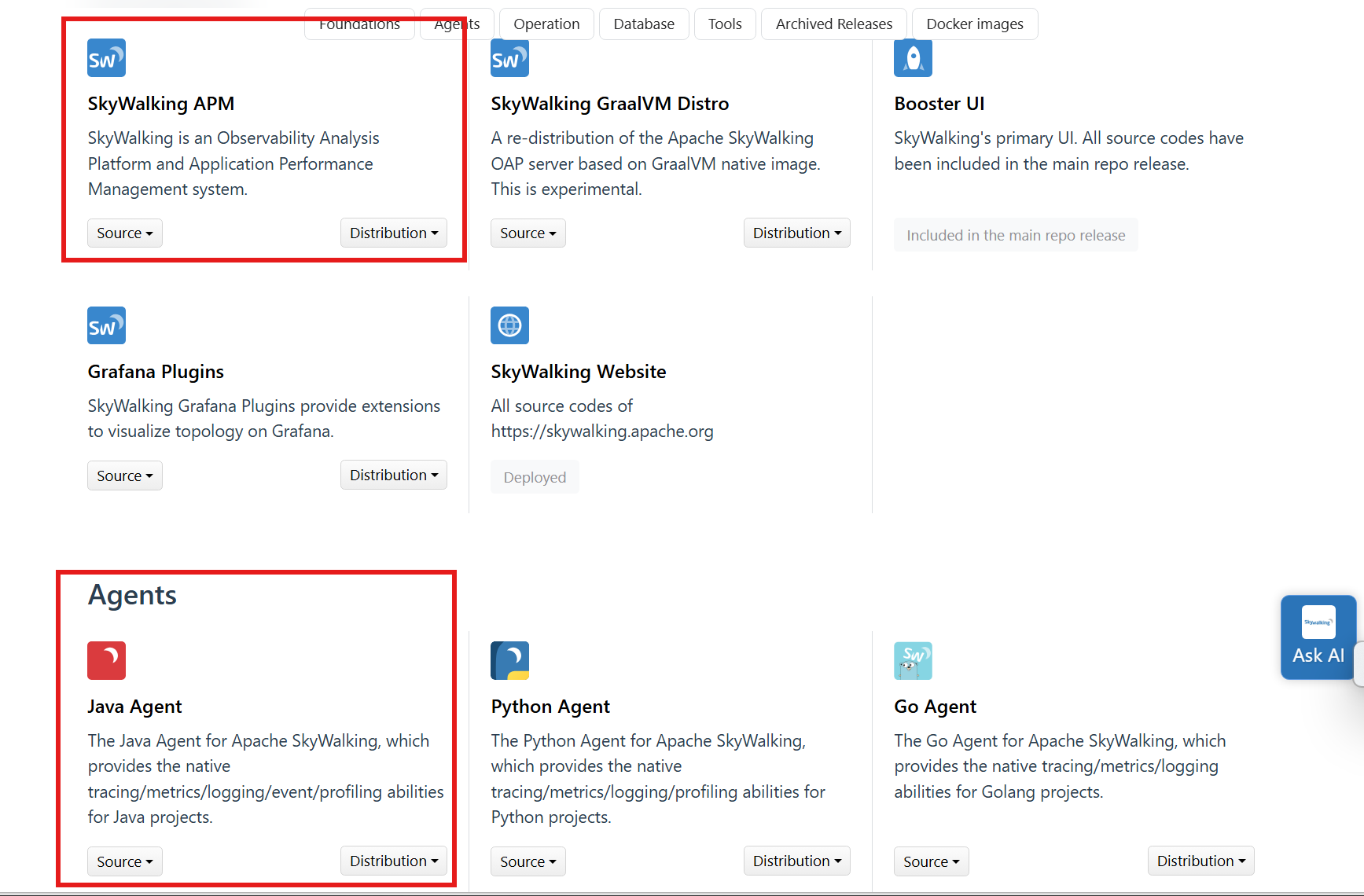The height and width of the screenshot is (896, 1364).
Task: Click the SkyWalking APM description paragraph
Action: tap(234, 163)
